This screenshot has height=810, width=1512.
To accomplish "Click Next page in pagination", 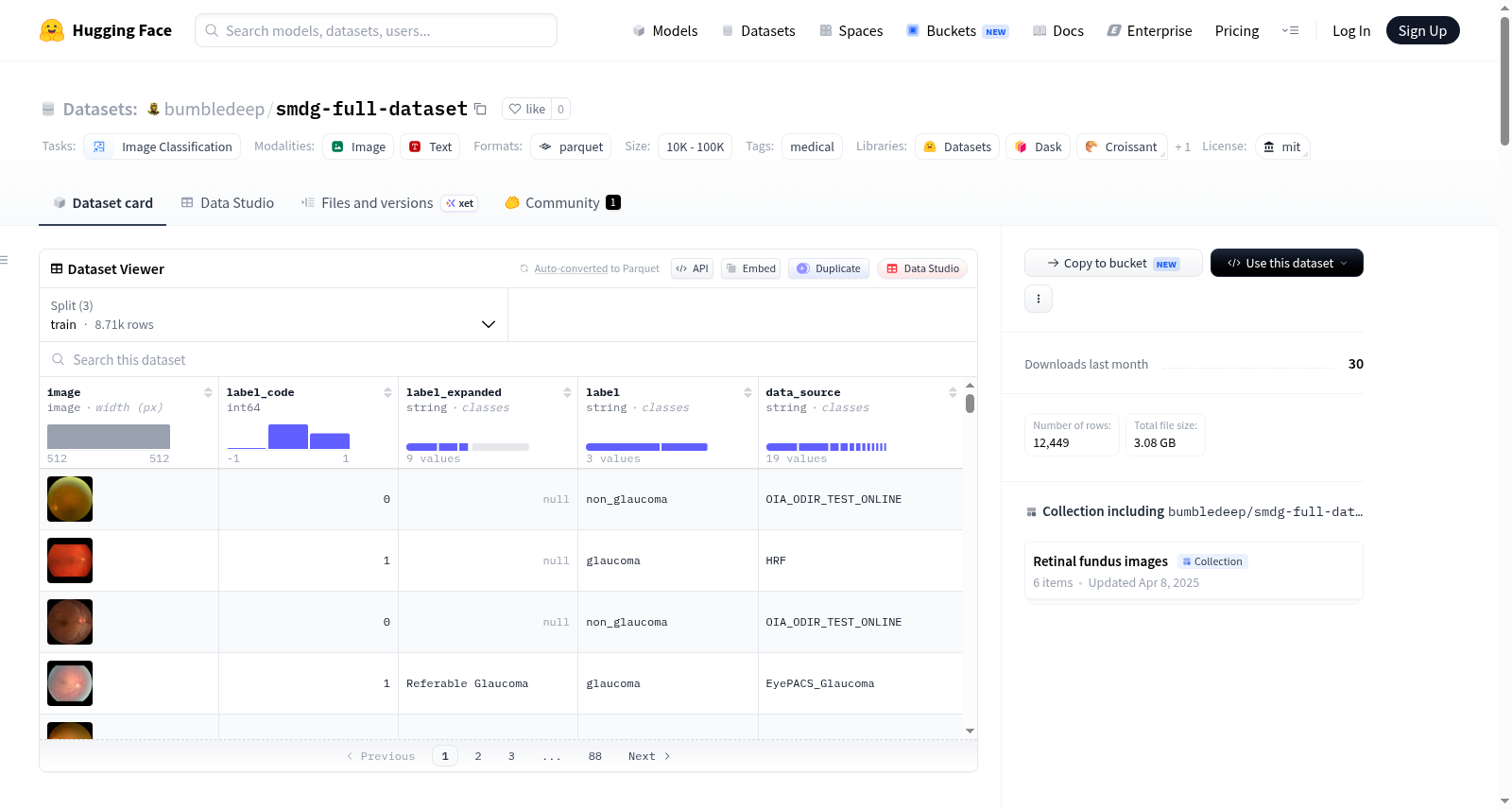I will [x=649, y=756].
